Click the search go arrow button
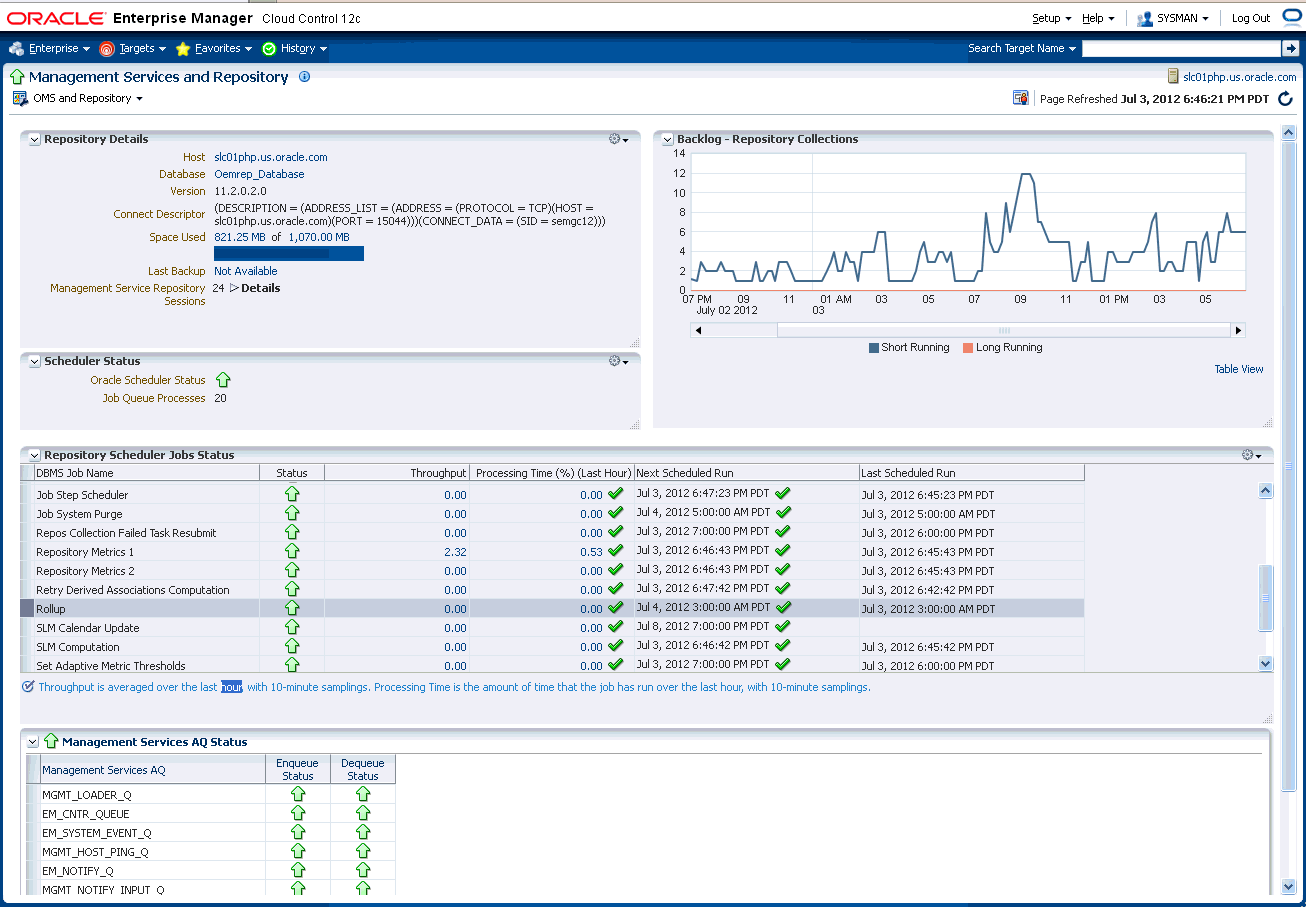Screen dimensions: 1306x907 pyautogui.click(x=1290, y=48)
